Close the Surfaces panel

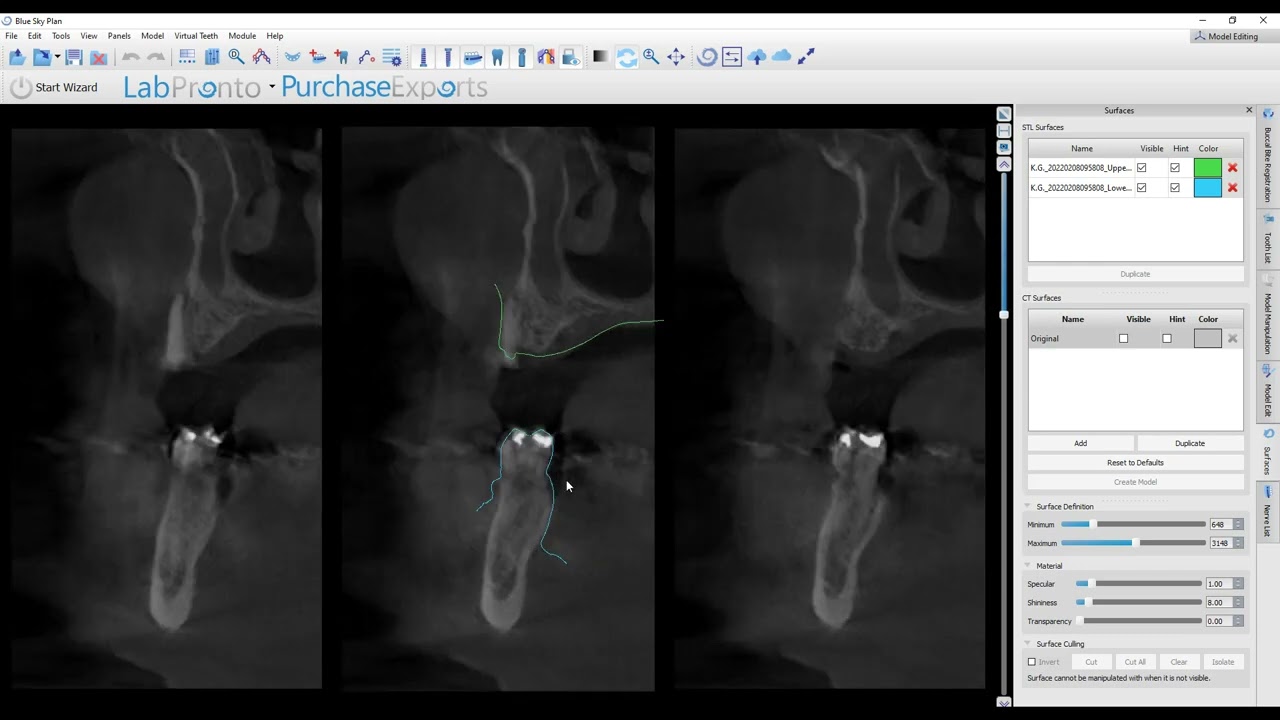(x=1249, y=110)
